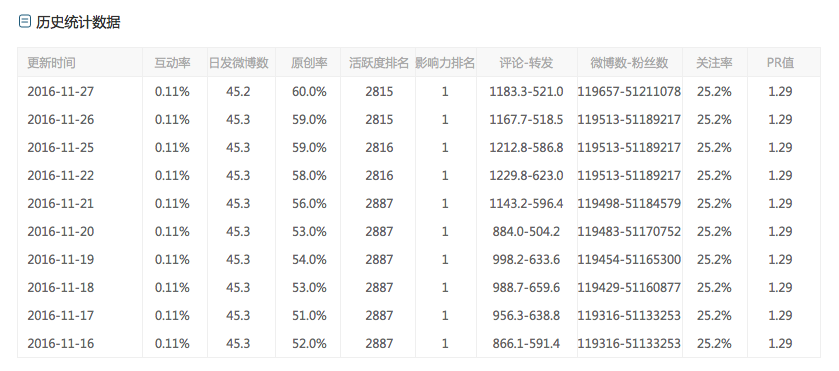Screen dimensions: 839x371
Task: Click the 历史统计数据 section title
Action: pyautogui.click(x=78, y=22)
